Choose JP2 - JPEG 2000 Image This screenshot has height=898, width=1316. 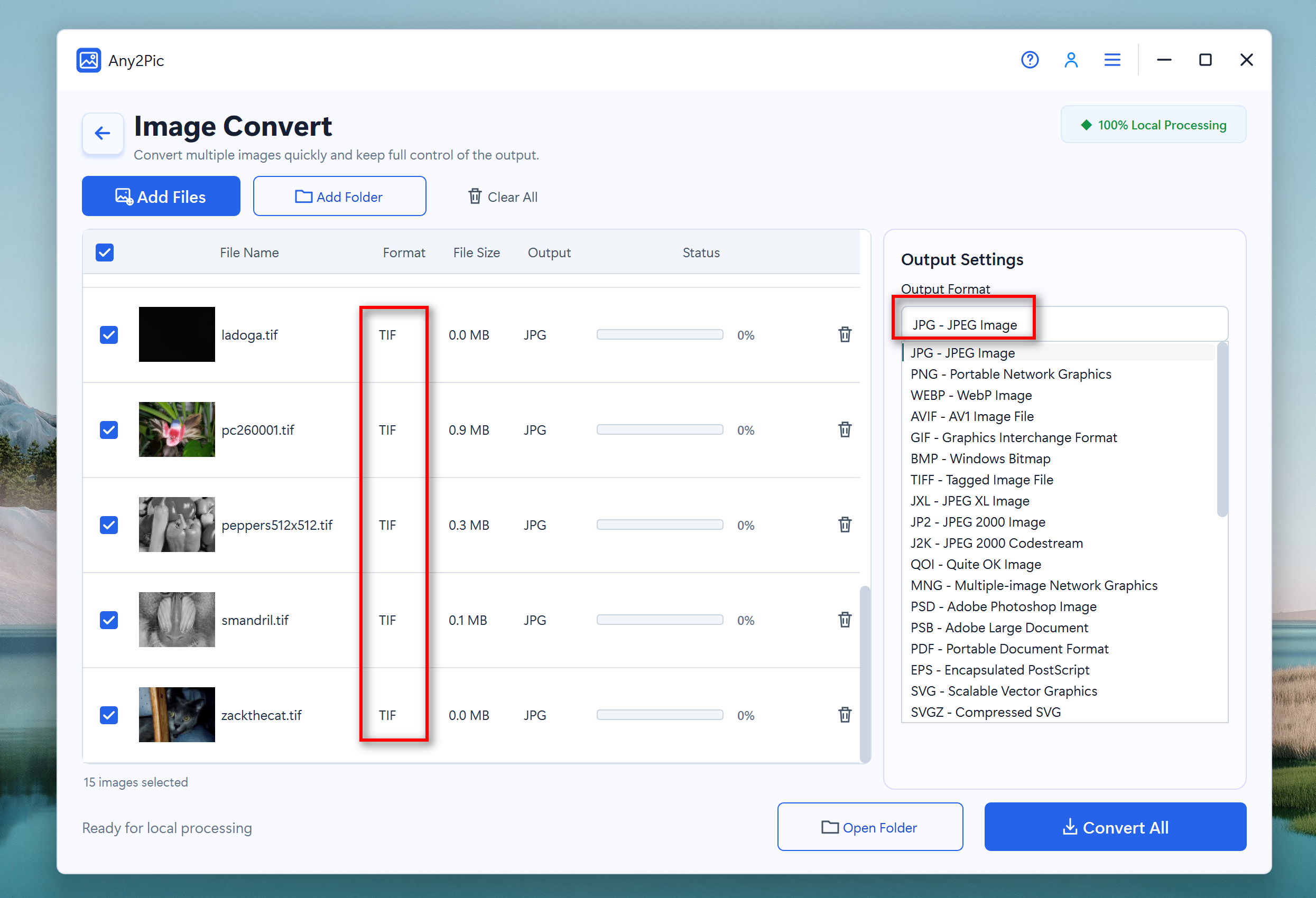coord(1059,522)
